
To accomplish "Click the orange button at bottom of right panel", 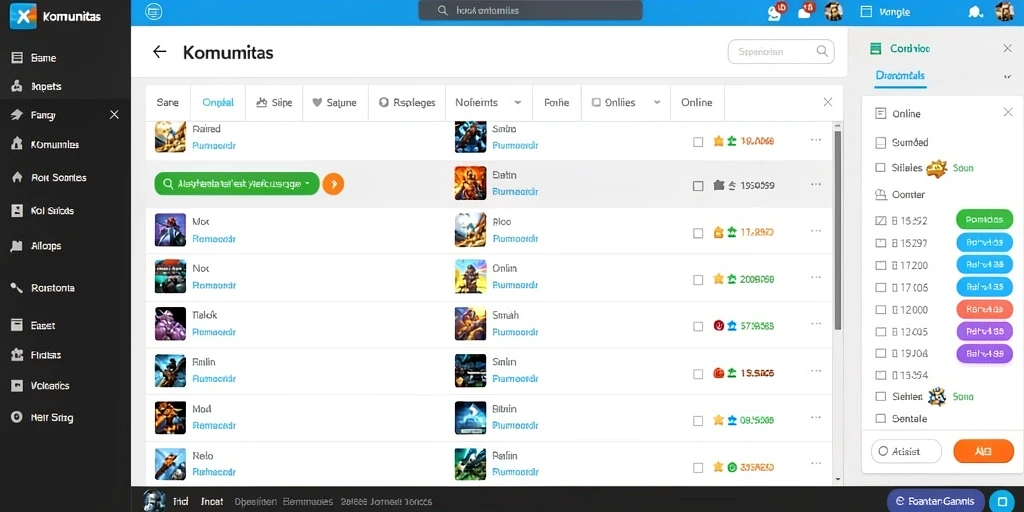I will pos(984,451).
